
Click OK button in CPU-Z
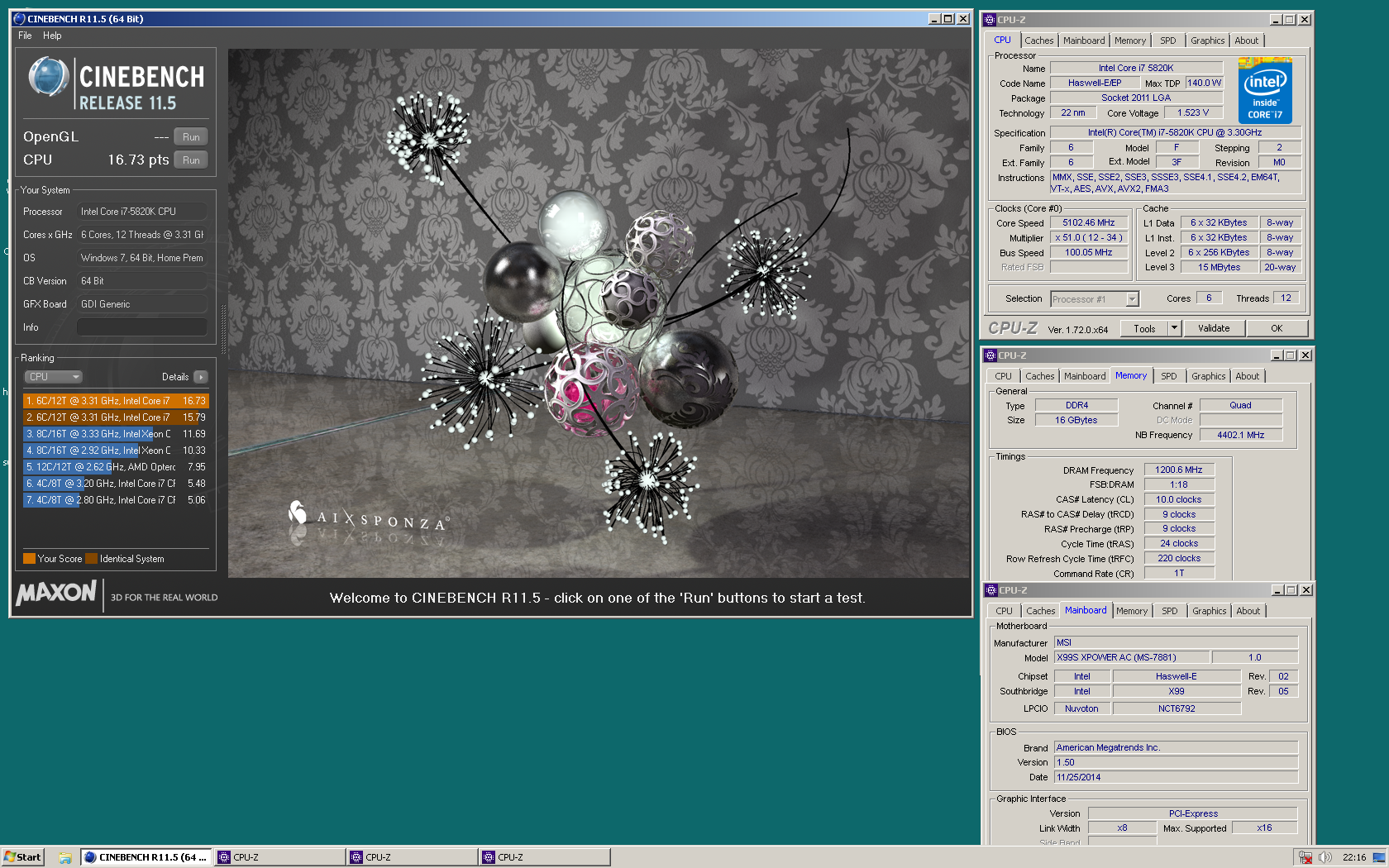pyautogui.click(x=1277, y=328)
